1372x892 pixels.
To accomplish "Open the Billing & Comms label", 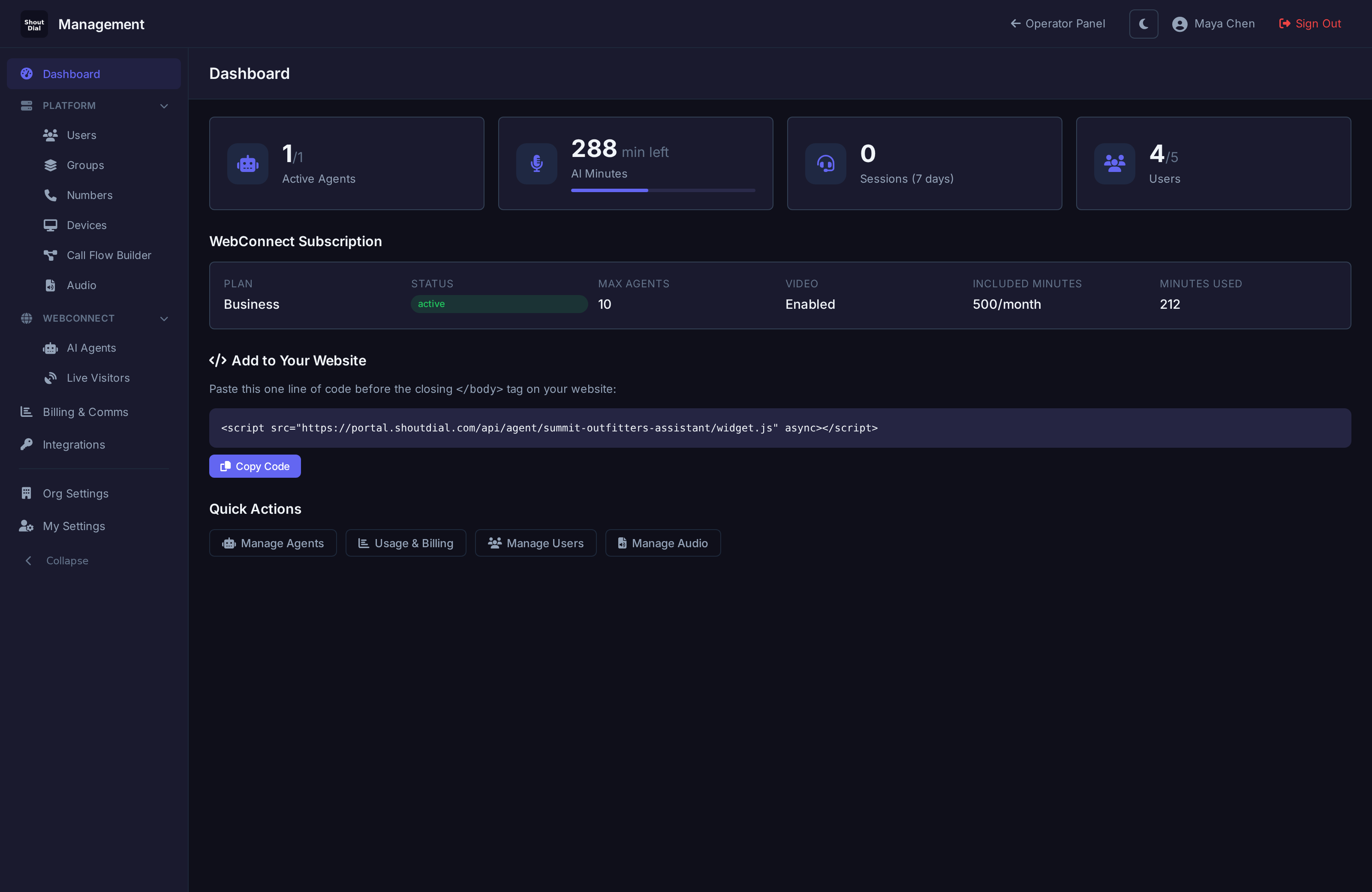I will tap(85, 412).
